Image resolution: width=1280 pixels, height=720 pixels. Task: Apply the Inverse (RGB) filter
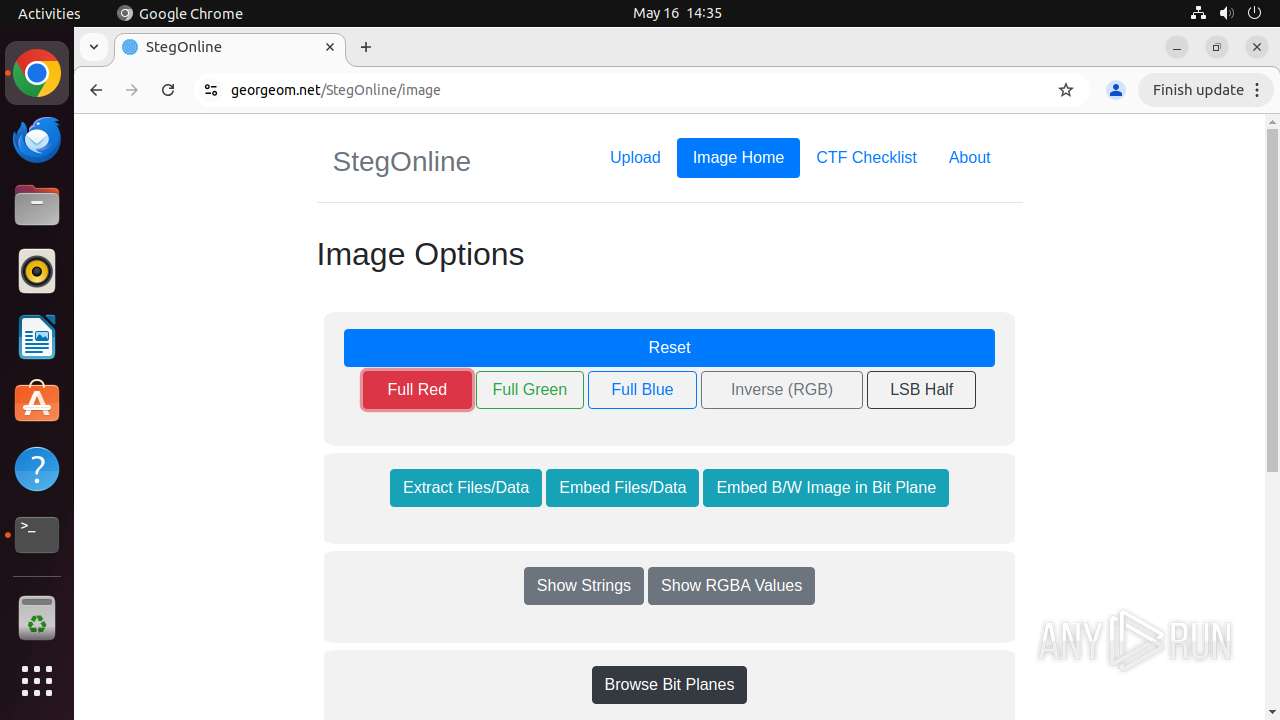pyautogui.click(x=782, y=390)
